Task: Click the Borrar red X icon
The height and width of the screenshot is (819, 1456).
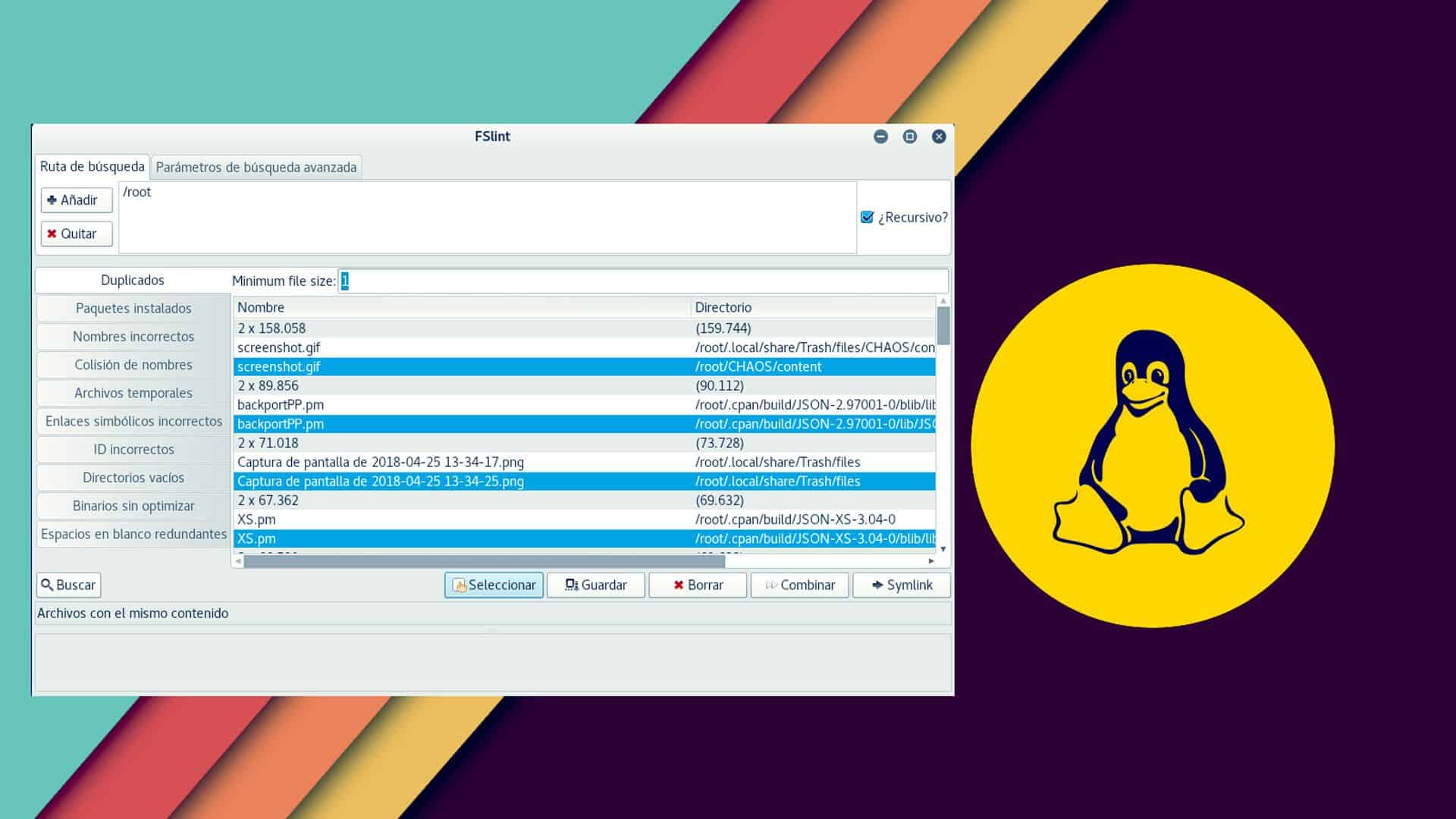Action: pyautogui.click(x=677, y=585)
